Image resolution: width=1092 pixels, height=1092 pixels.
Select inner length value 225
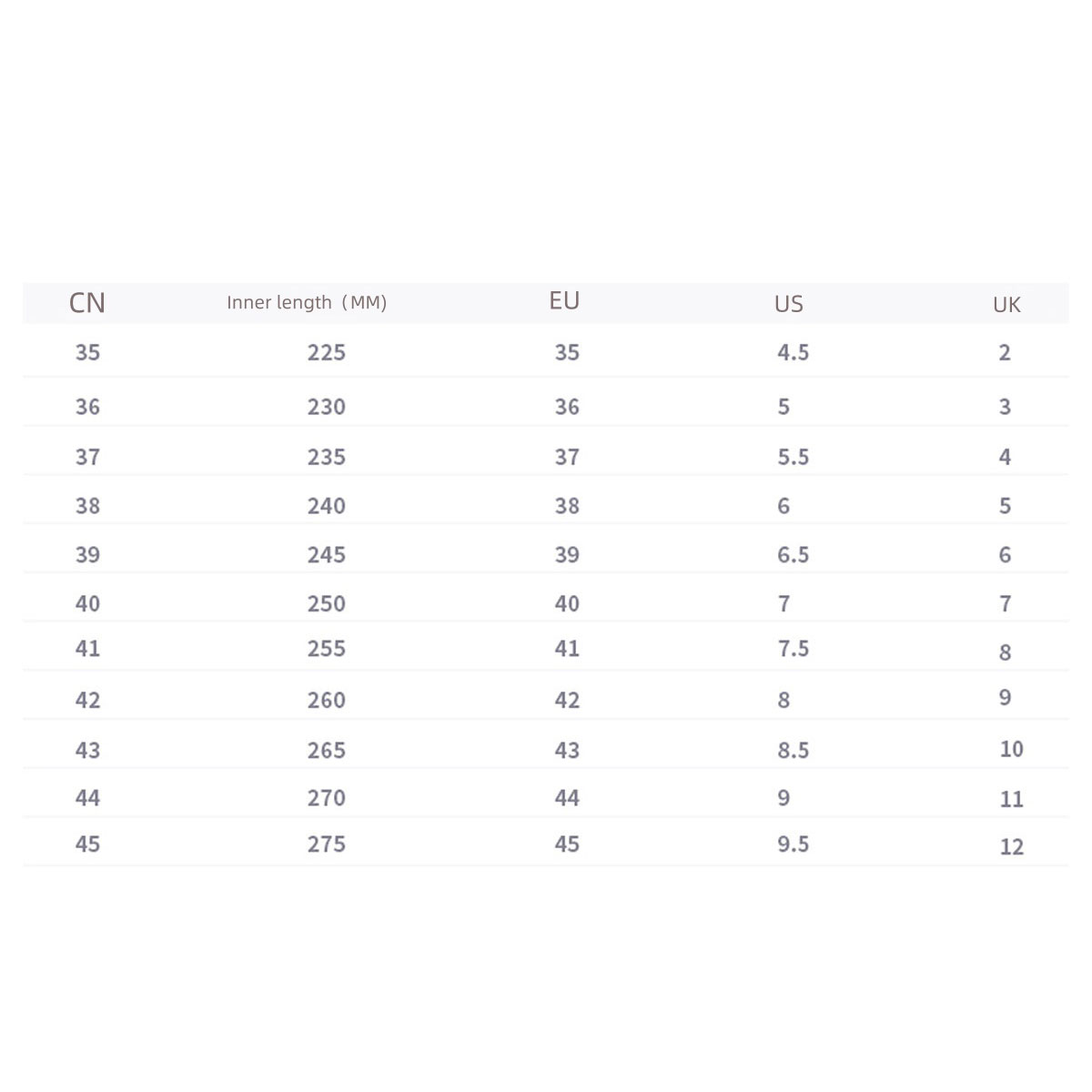pyautogui.click(x=326, y=353)
